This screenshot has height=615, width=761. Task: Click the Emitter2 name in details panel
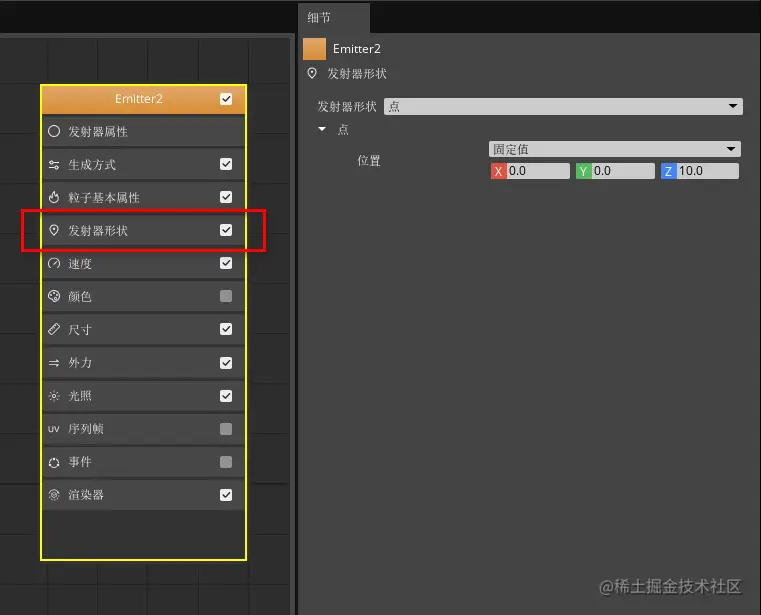tap(357, 49)
